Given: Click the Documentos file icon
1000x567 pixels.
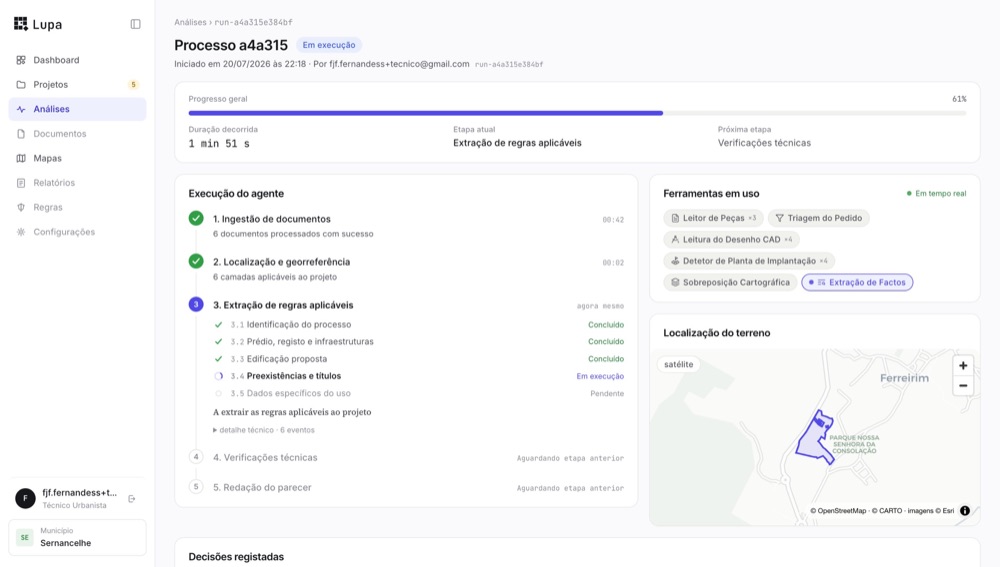Looking at the screenshot, I should [x=21, y=134].
